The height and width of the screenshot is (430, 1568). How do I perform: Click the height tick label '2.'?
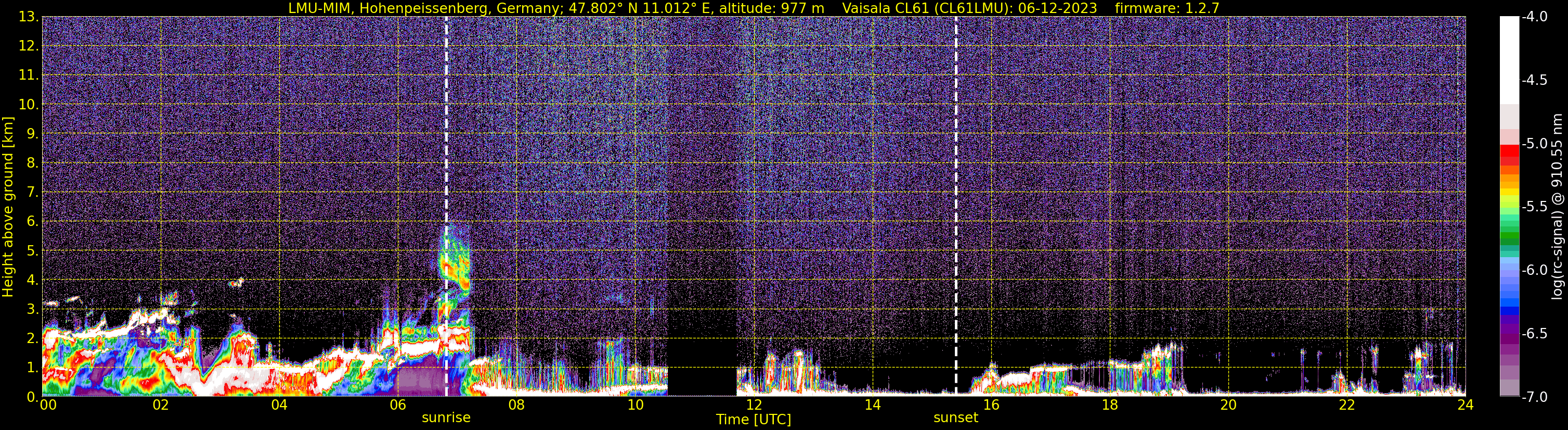point(33,338)
